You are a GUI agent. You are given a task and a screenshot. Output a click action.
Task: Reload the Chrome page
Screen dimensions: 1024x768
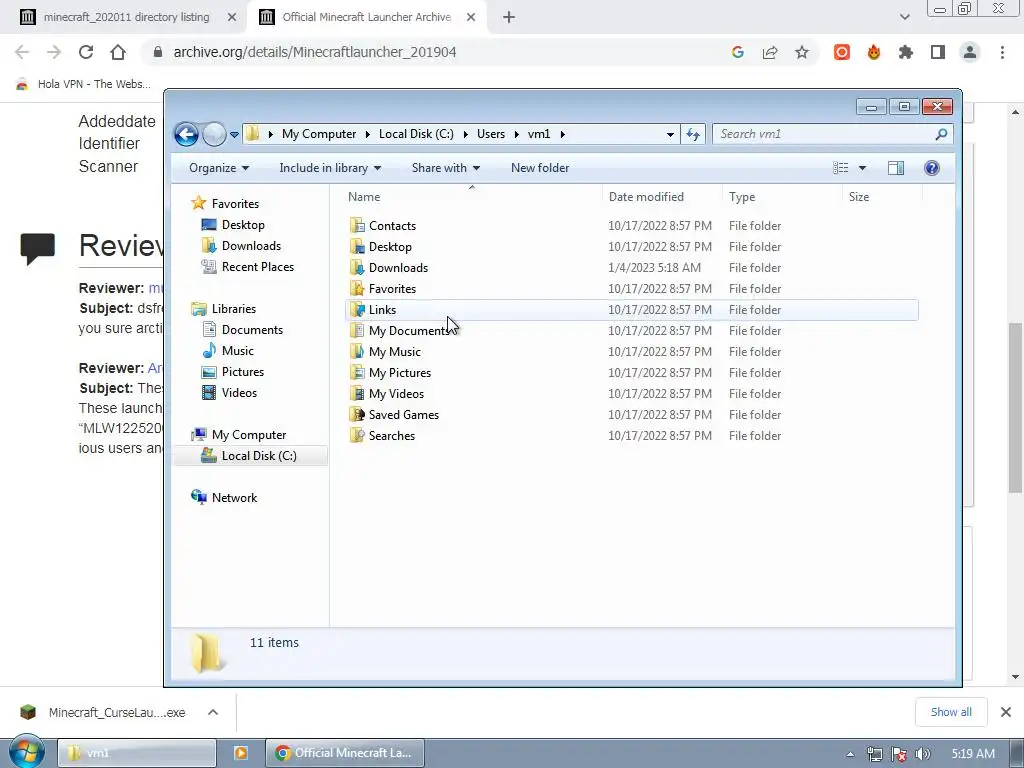pyautogui.click(x=86, y=52)
